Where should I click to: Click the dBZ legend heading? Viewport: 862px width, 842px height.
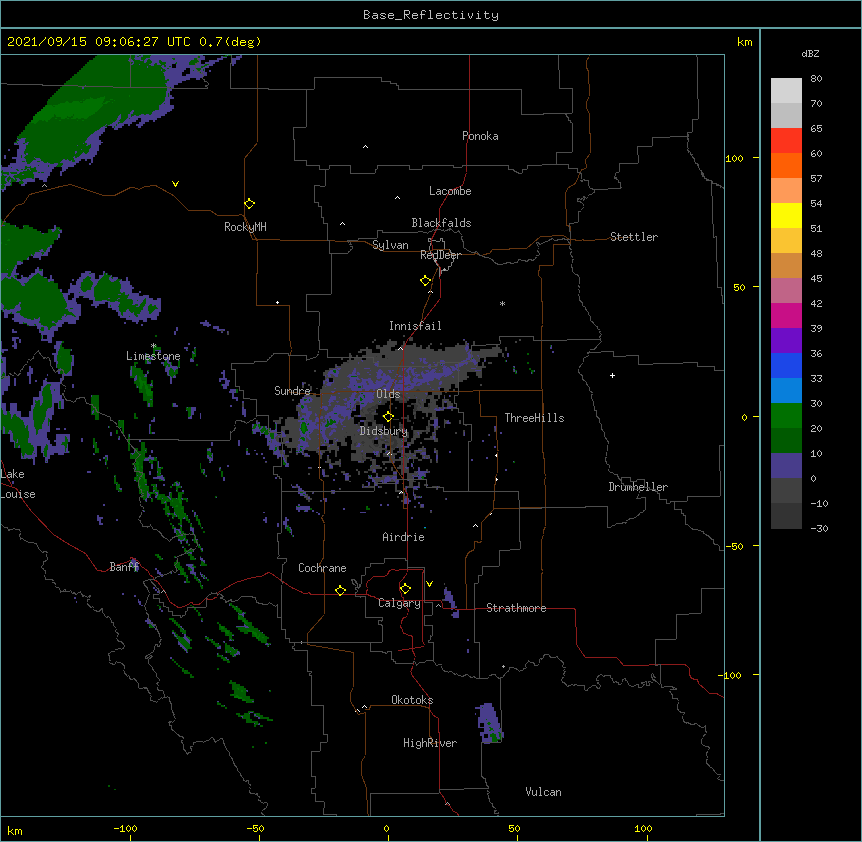tap(810, 53)
